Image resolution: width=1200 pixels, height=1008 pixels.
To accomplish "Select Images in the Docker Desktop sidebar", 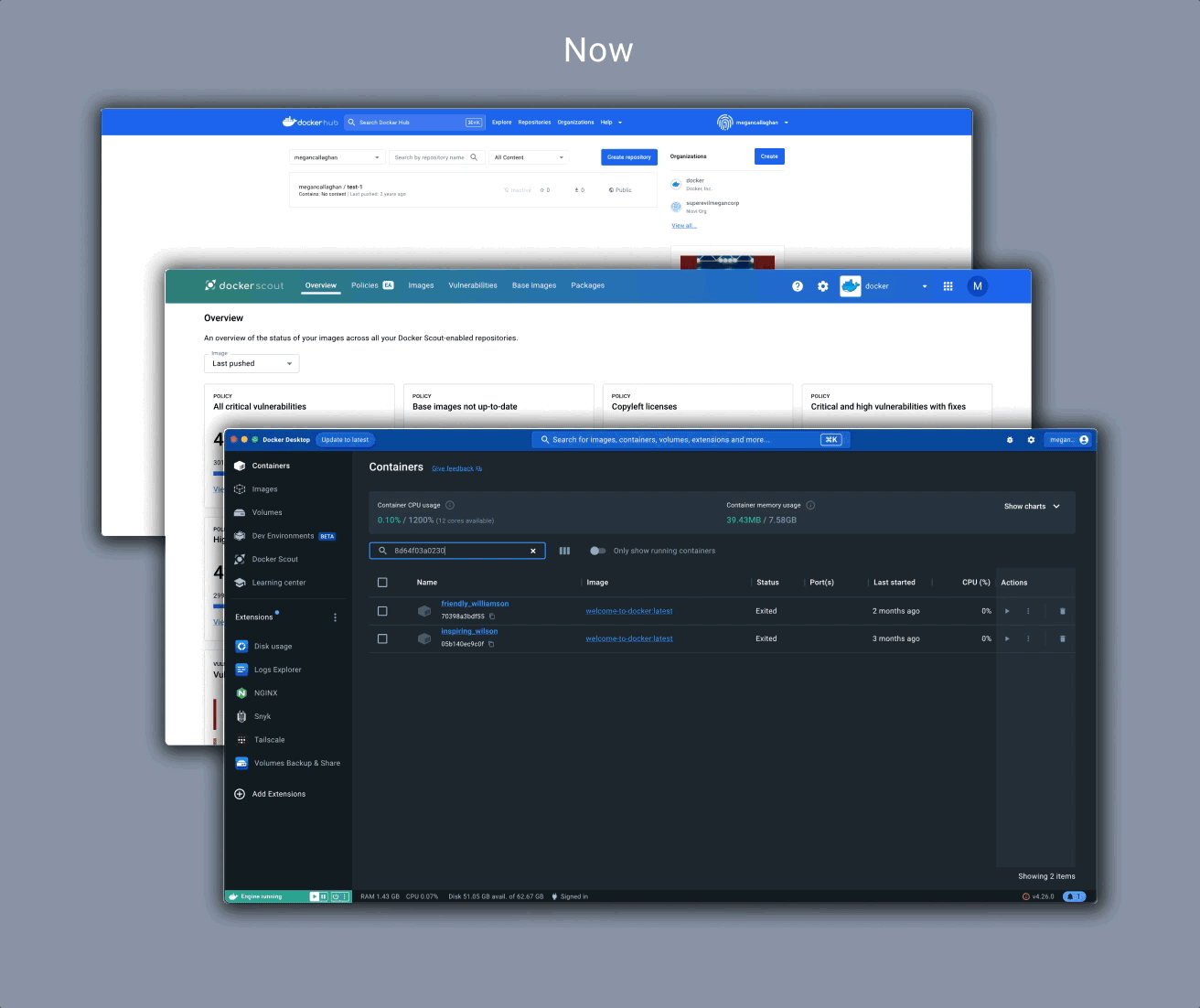I will (x=263, y=488).
